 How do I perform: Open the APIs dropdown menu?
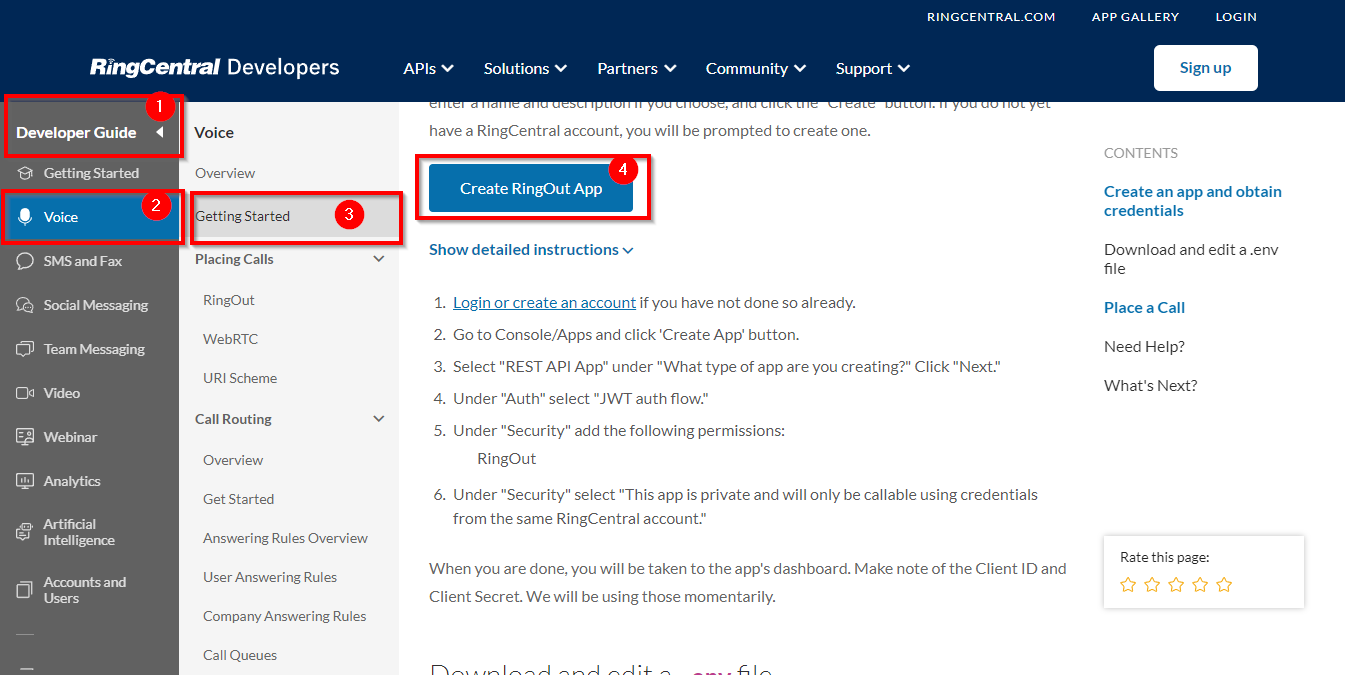pyautogui.click(x=428, y=68)
